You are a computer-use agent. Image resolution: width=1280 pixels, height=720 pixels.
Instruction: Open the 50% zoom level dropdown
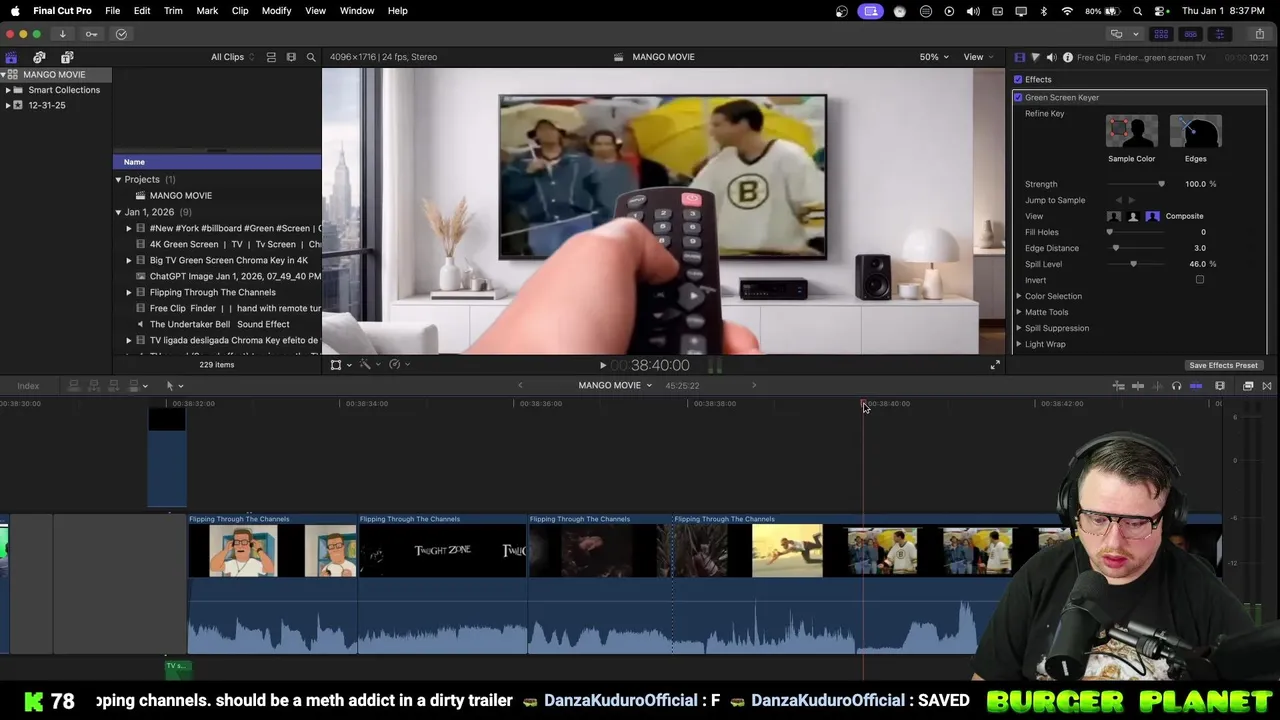pos(935,57)
